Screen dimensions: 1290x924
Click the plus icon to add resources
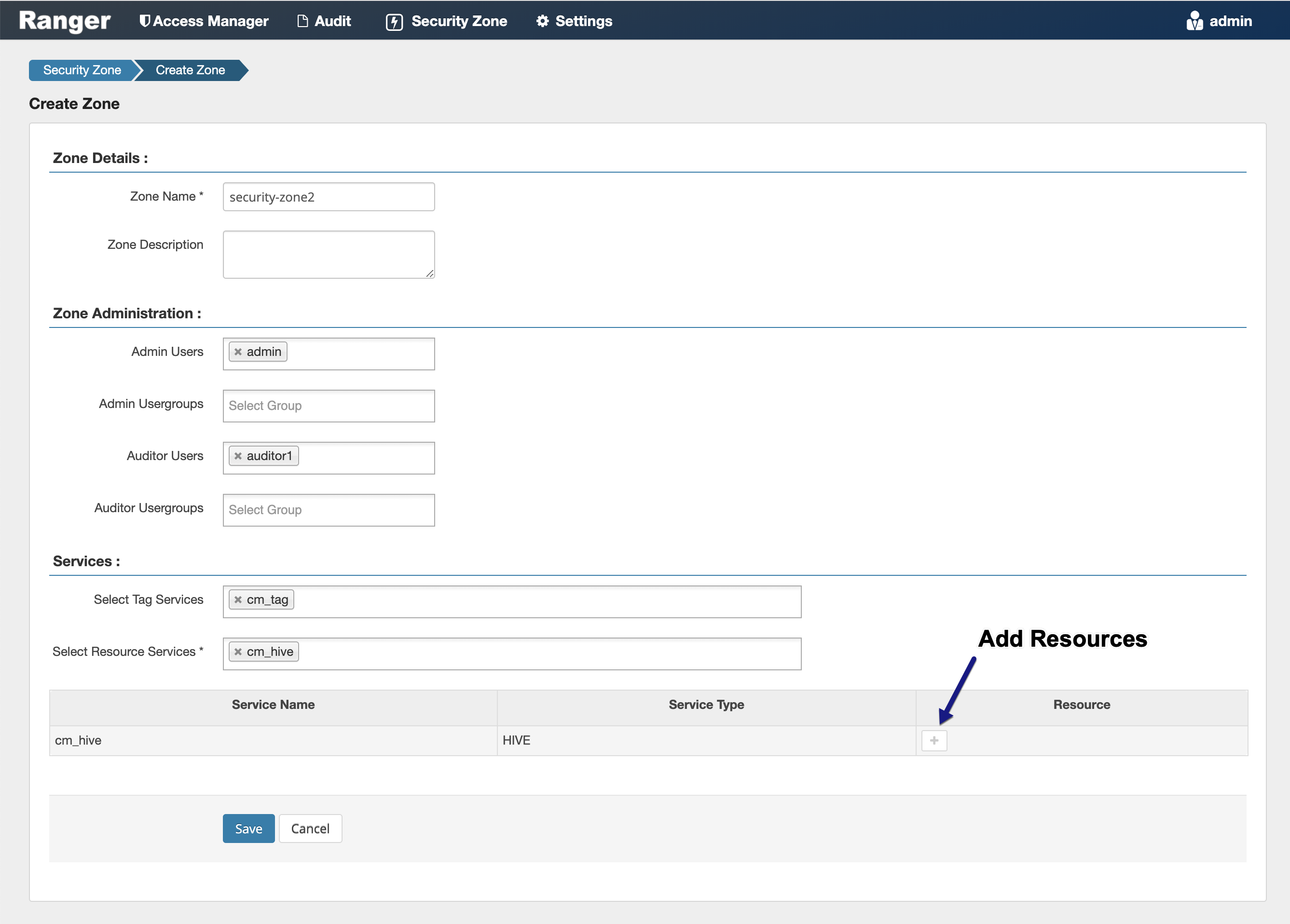(x=933, y=740)
